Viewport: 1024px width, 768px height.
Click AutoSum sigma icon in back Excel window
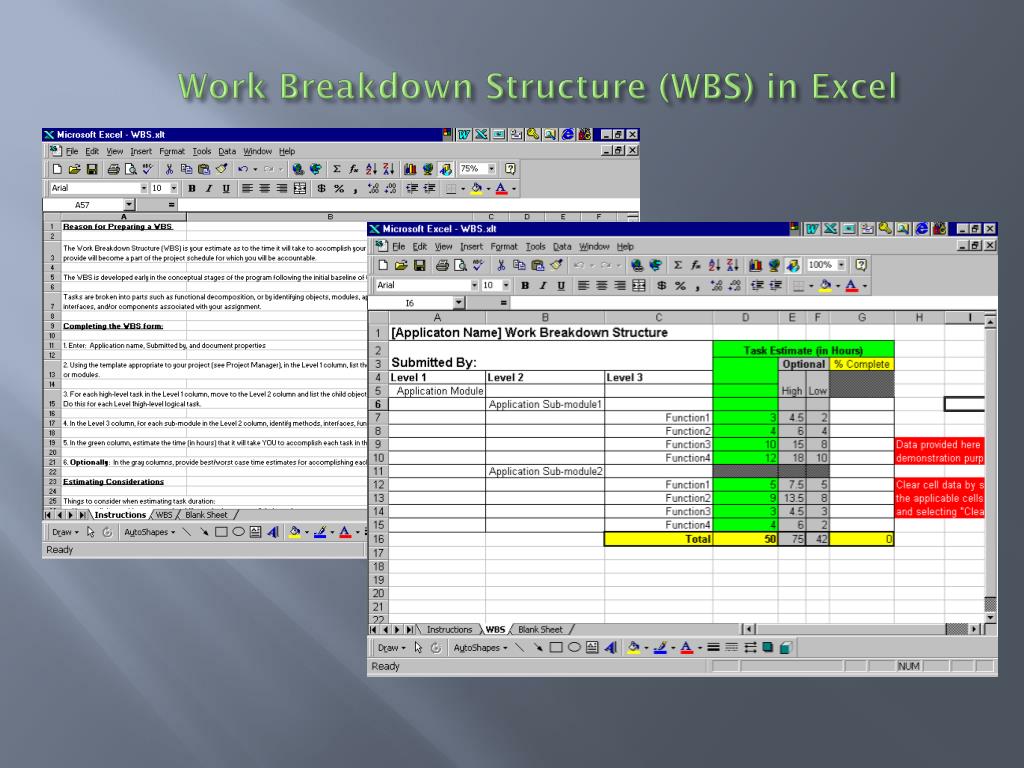[x=336, y=169]
